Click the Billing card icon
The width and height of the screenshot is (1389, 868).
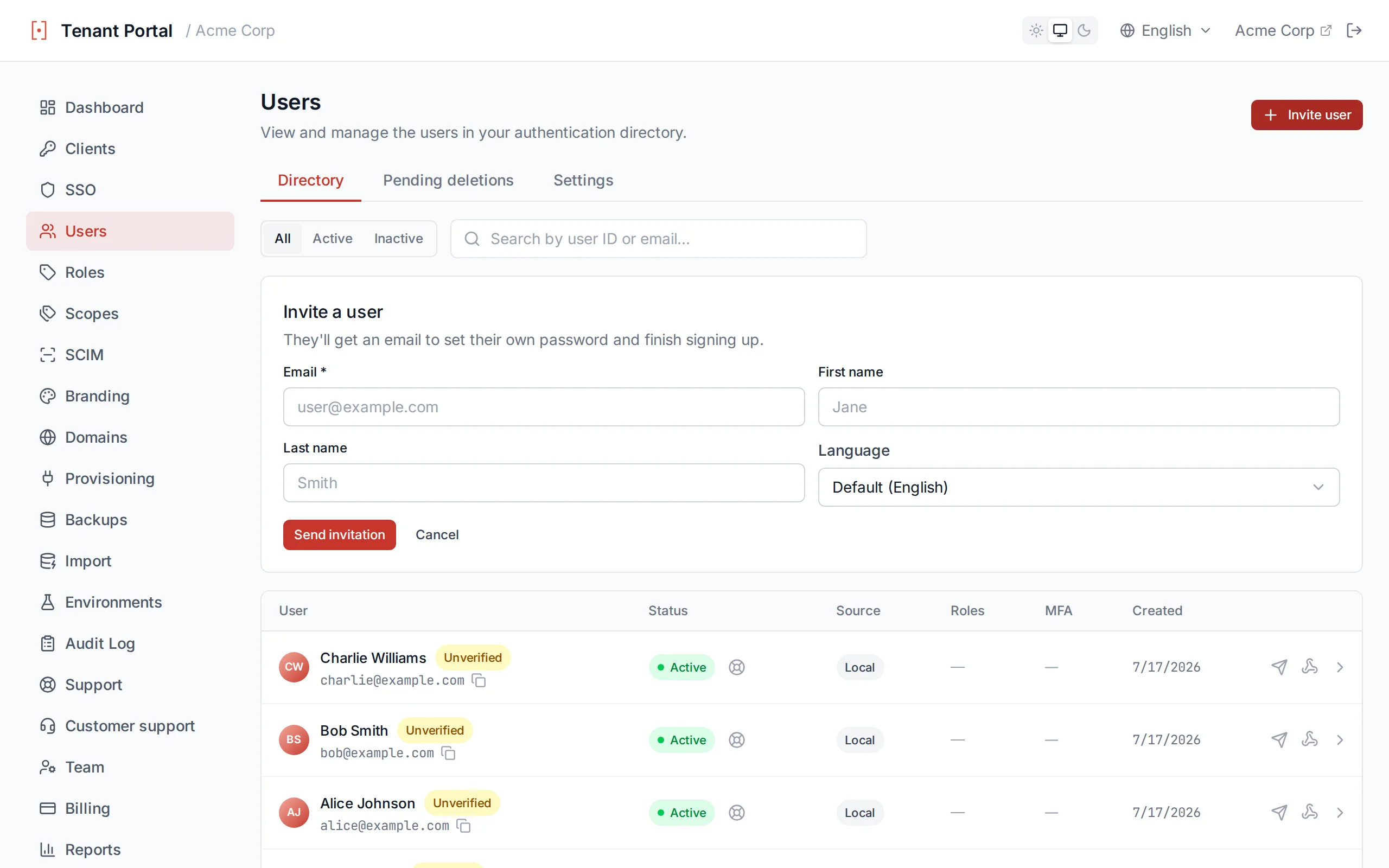click(48, 808)
